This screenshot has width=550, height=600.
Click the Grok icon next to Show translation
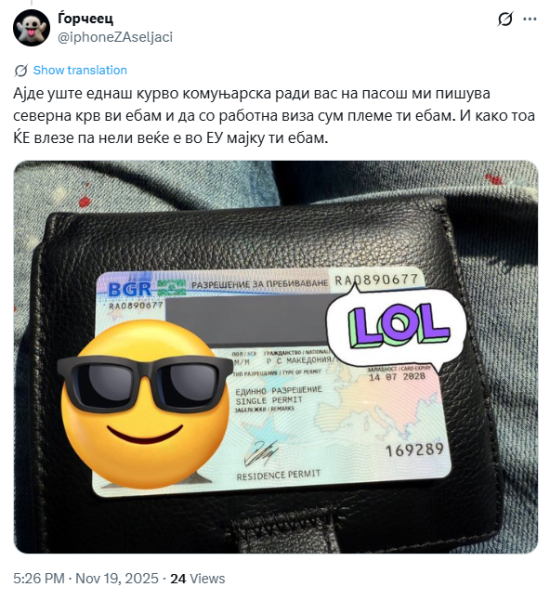[21, 70]
